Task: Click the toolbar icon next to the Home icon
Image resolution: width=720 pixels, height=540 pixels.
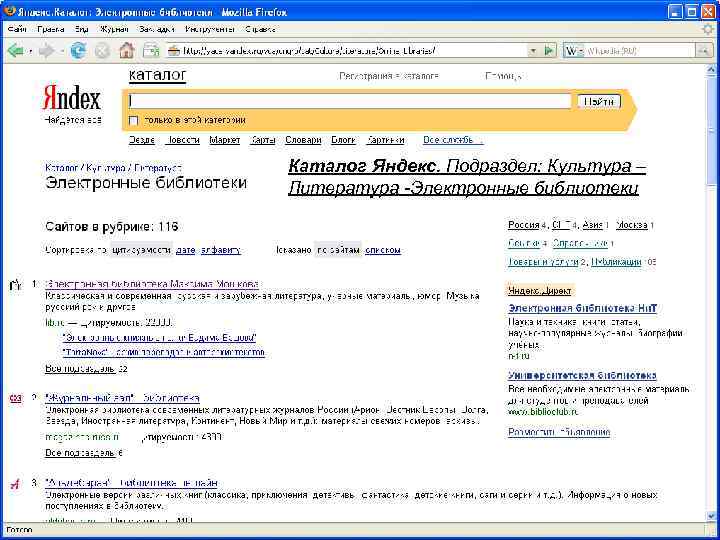Action: tap(151, 51)
